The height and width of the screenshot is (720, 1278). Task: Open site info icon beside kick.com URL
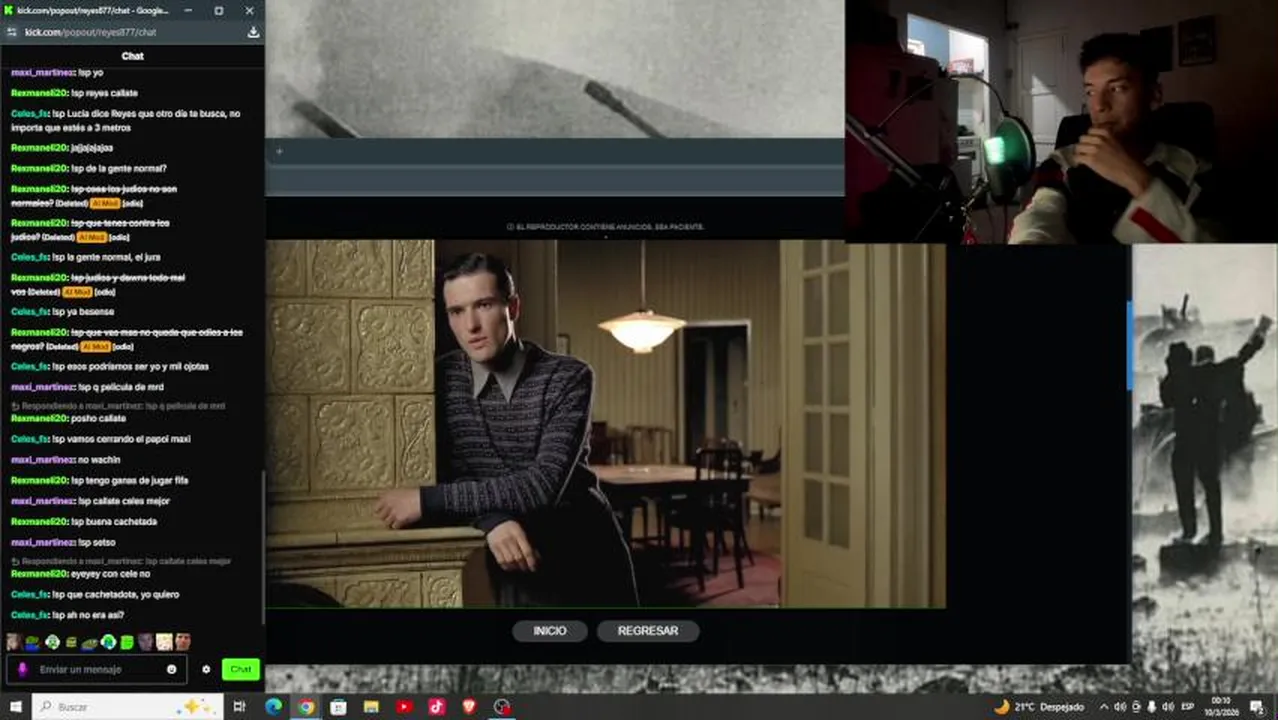pyautogui.click(x=11, y=32)
